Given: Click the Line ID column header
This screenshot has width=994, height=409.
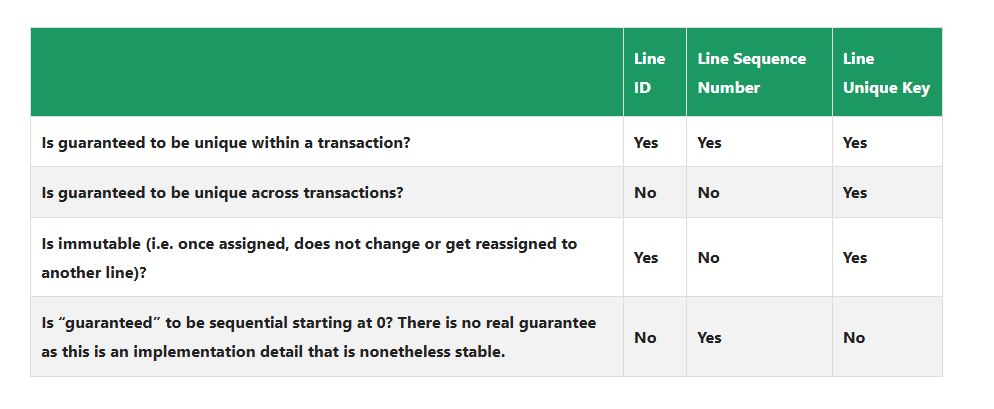Looking at the screenshot, I should point(648,73).
